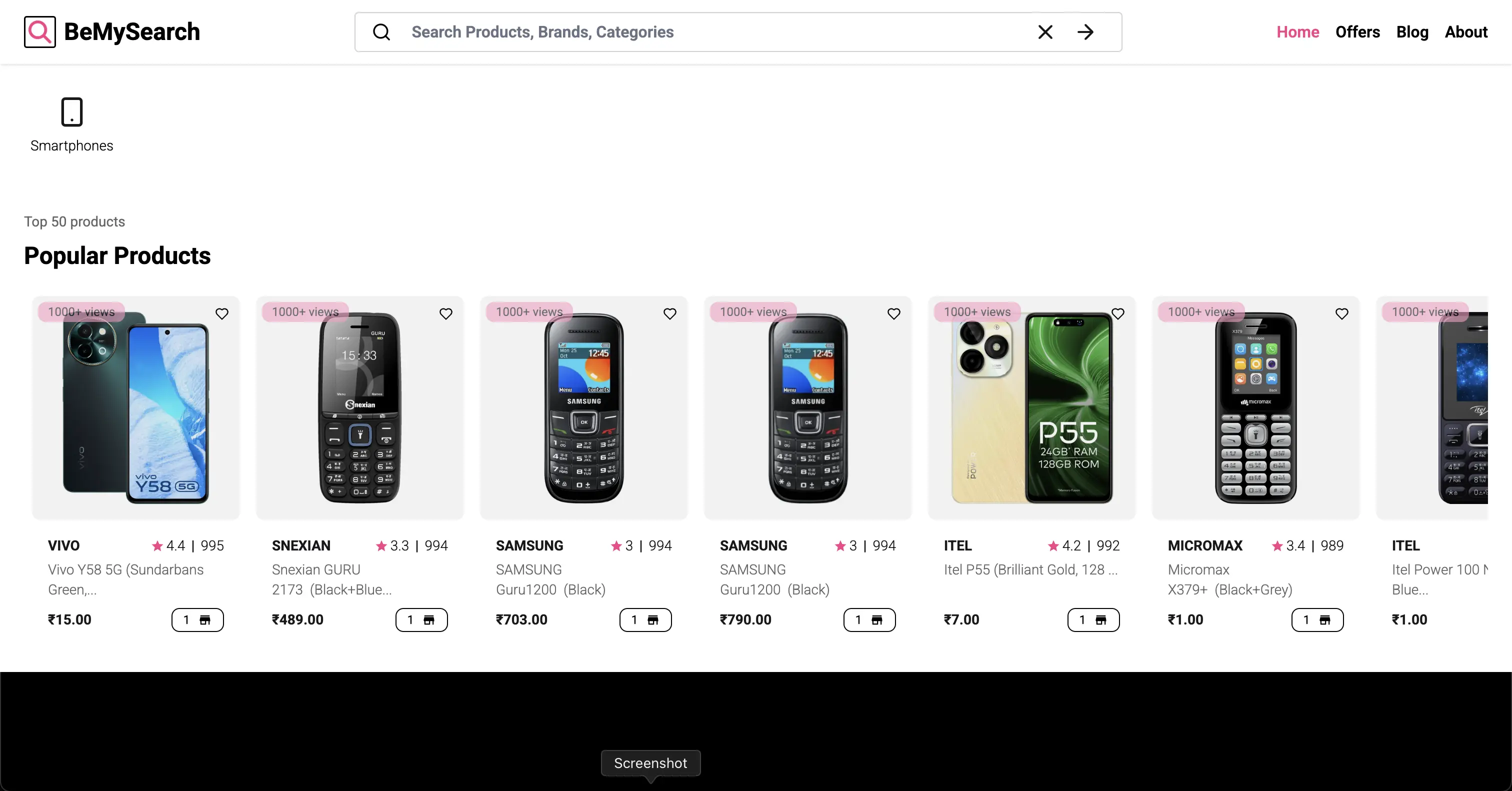1512x791 pixels.
Task: Open the Itel P55 product image
Action: tap(1032, 408)
